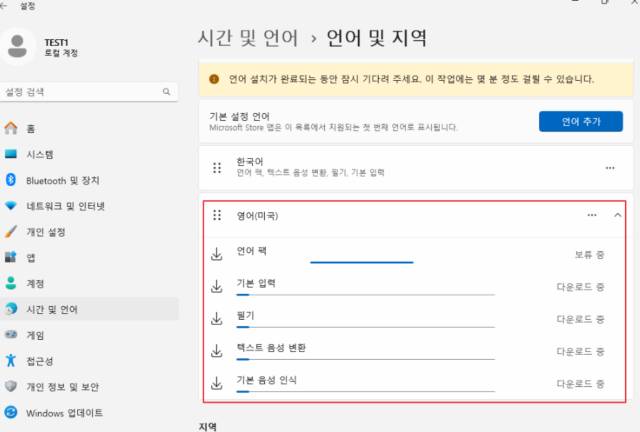640x432 pixels.
Task: Click the search magnifier icon
Action: tap(167, 92)
